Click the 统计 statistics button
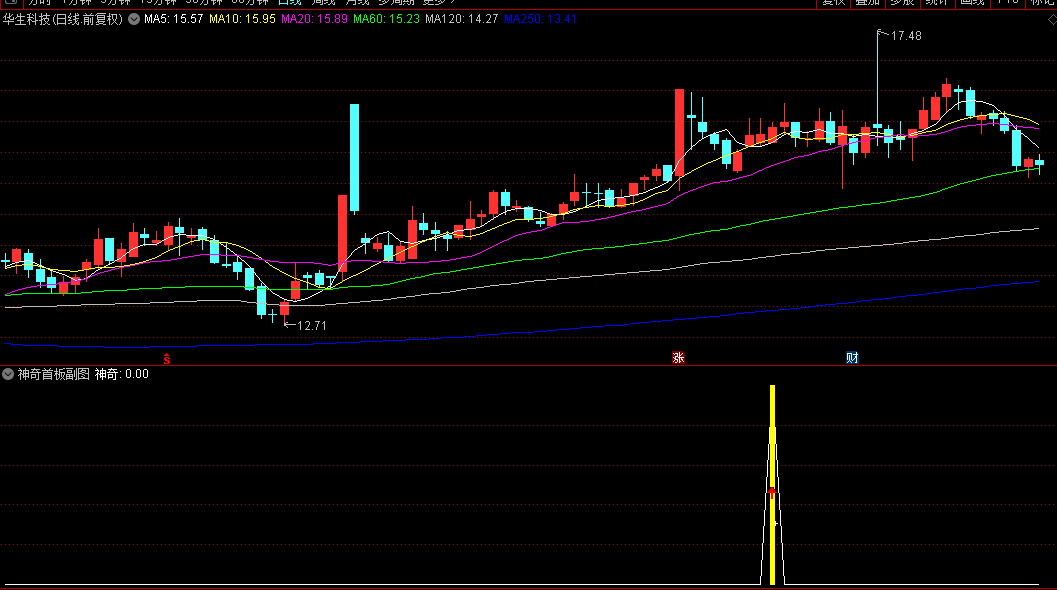The height and width of the screenshot is (590, 1057). click(937, 3)
